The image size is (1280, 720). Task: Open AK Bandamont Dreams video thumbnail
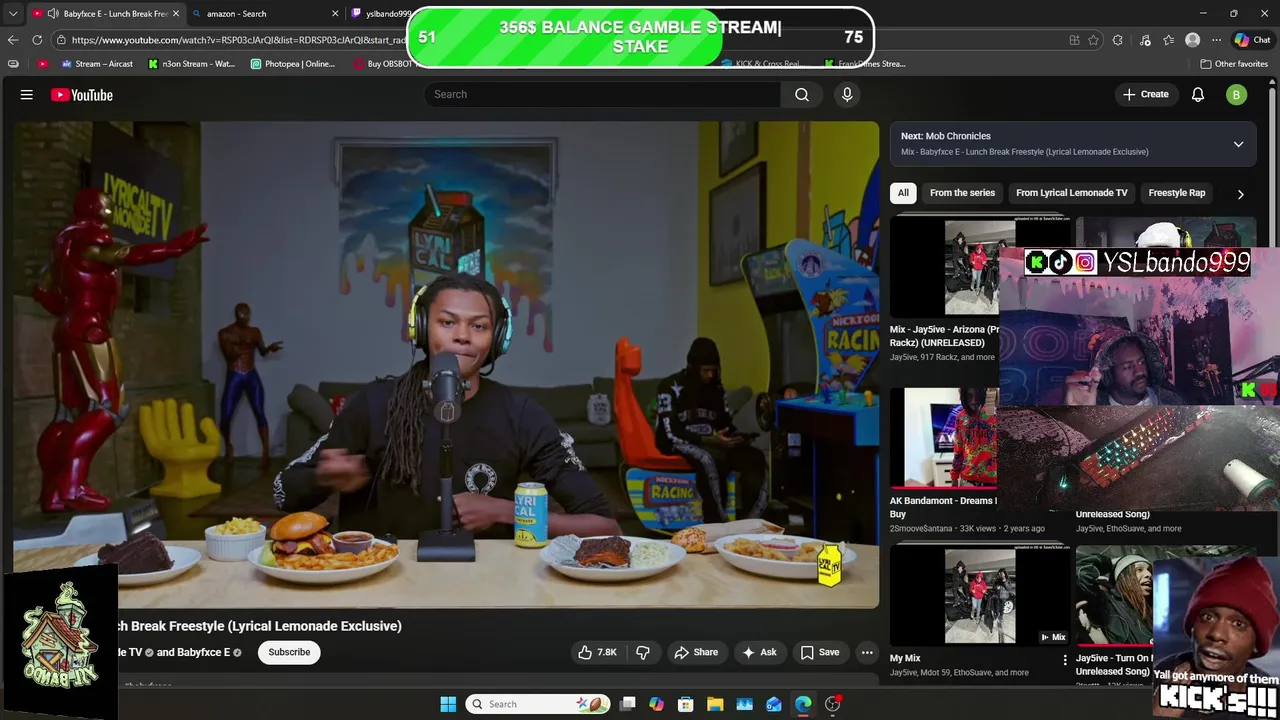click(945, 437)
